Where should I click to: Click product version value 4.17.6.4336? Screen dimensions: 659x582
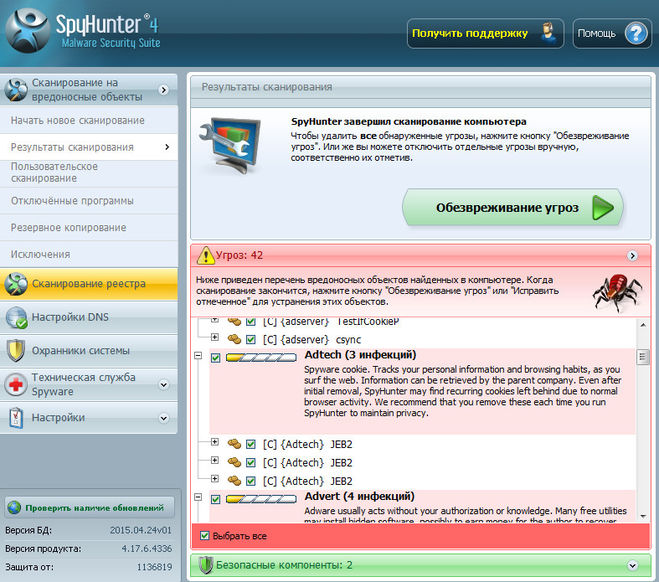pos(147,549)
